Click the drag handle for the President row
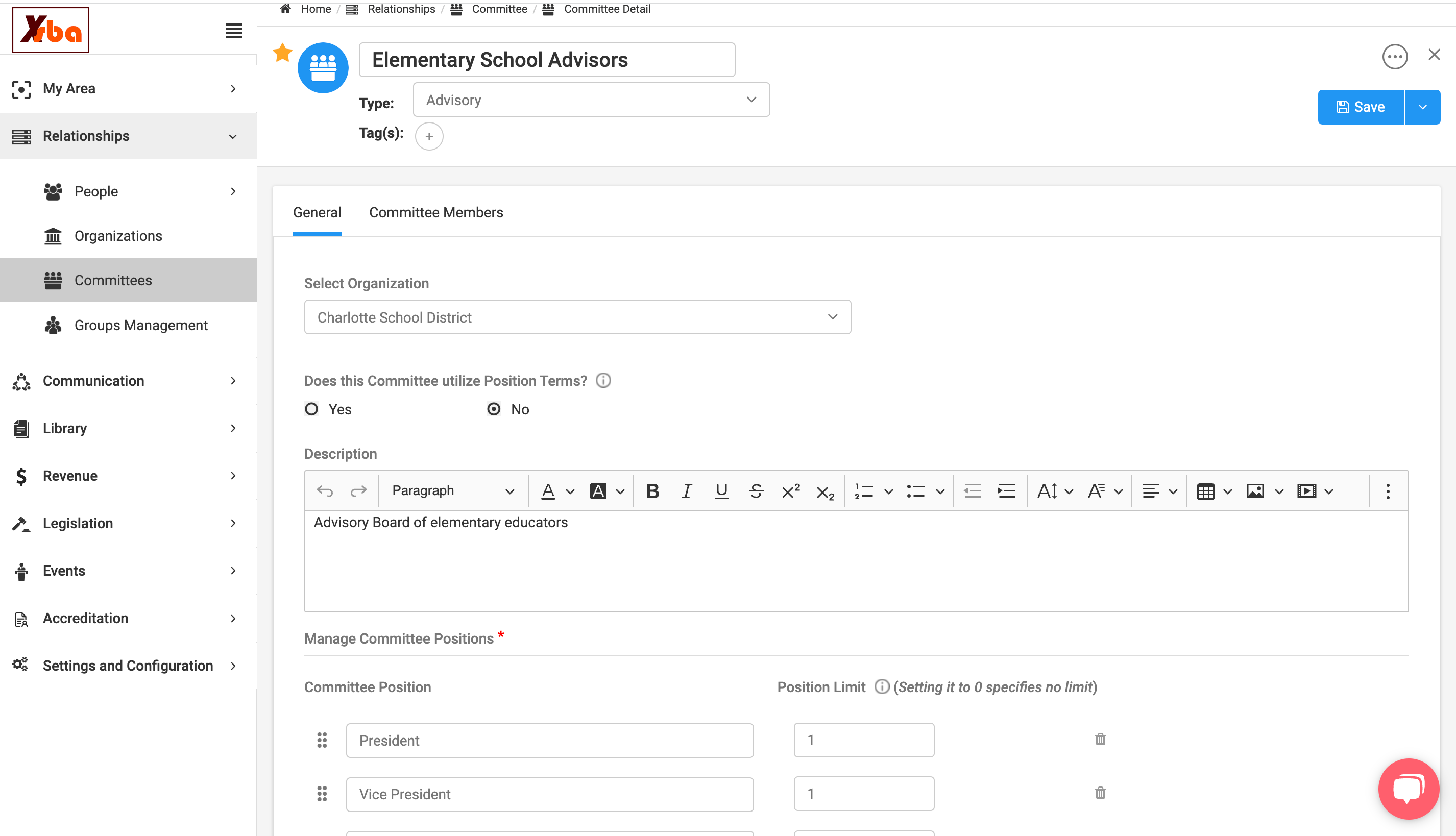The width and height of the screenshot is (1456, 836). (322, 740)
